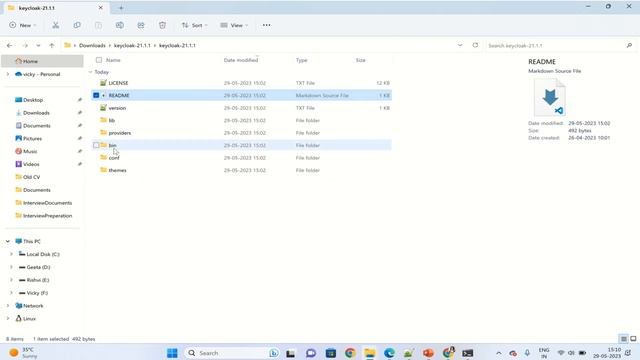The width and height of the screenshot is (640, 360).
Task: Open Windows Start menu
Action: pos(172,353)
